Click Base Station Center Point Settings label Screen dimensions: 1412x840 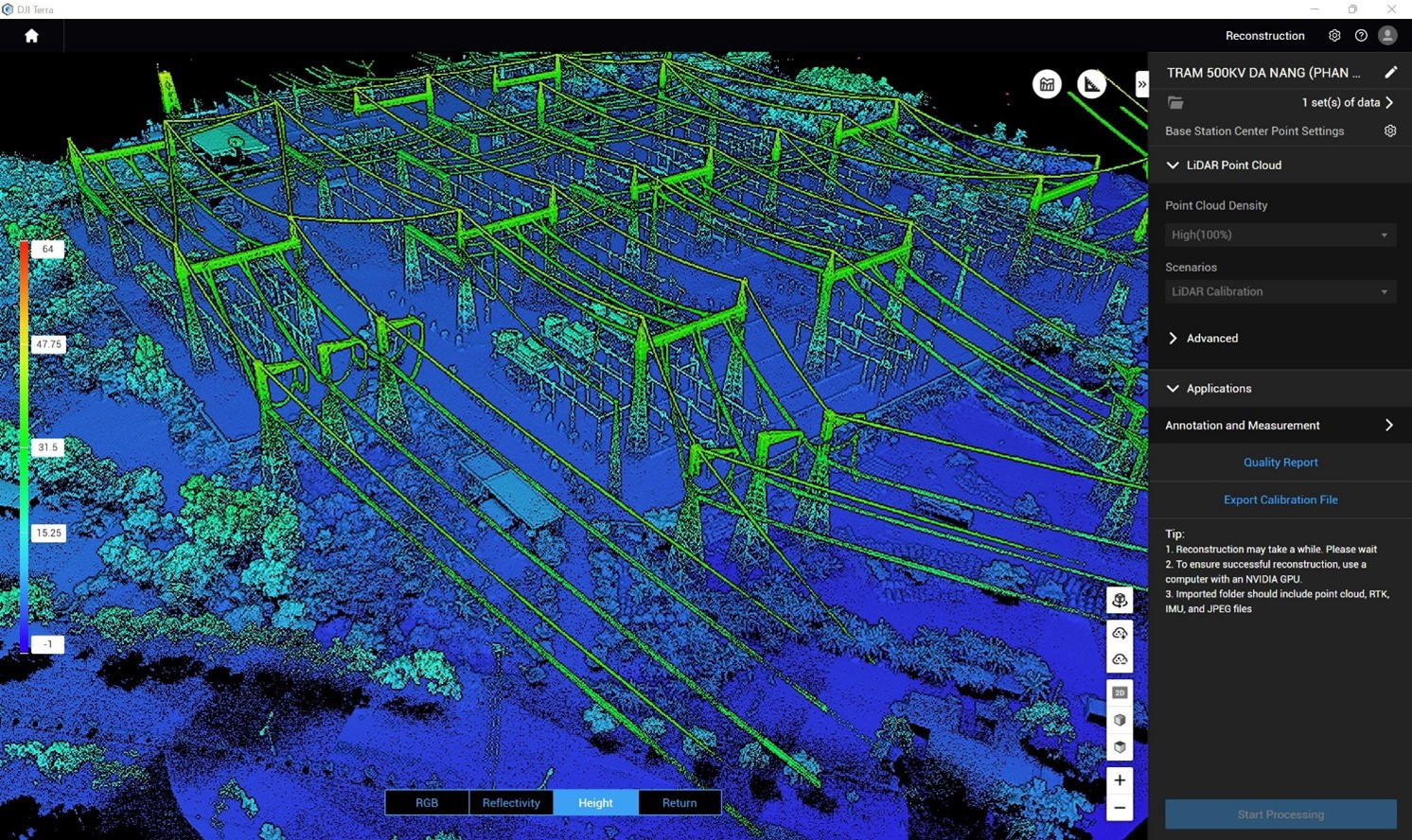point(1254,131)
